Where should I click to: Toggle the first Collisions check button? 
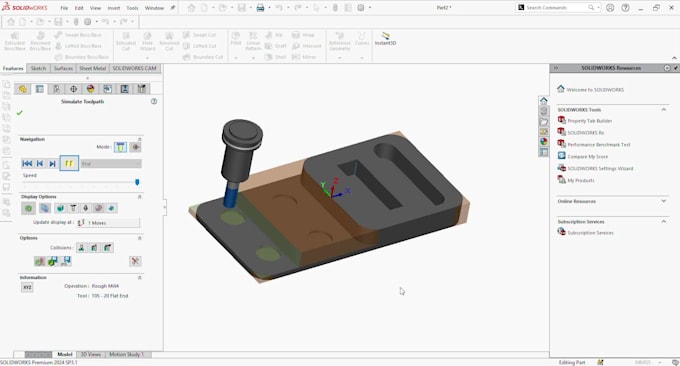coord(81,248)
